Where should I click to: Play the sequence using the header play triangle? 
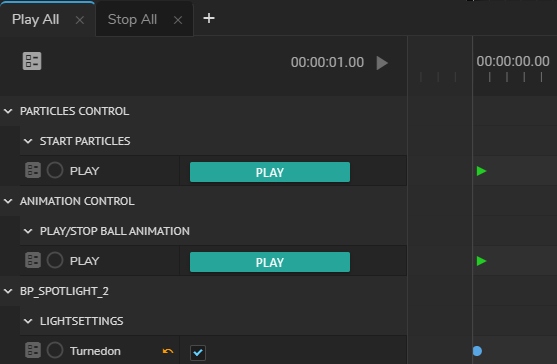(382, 63)
